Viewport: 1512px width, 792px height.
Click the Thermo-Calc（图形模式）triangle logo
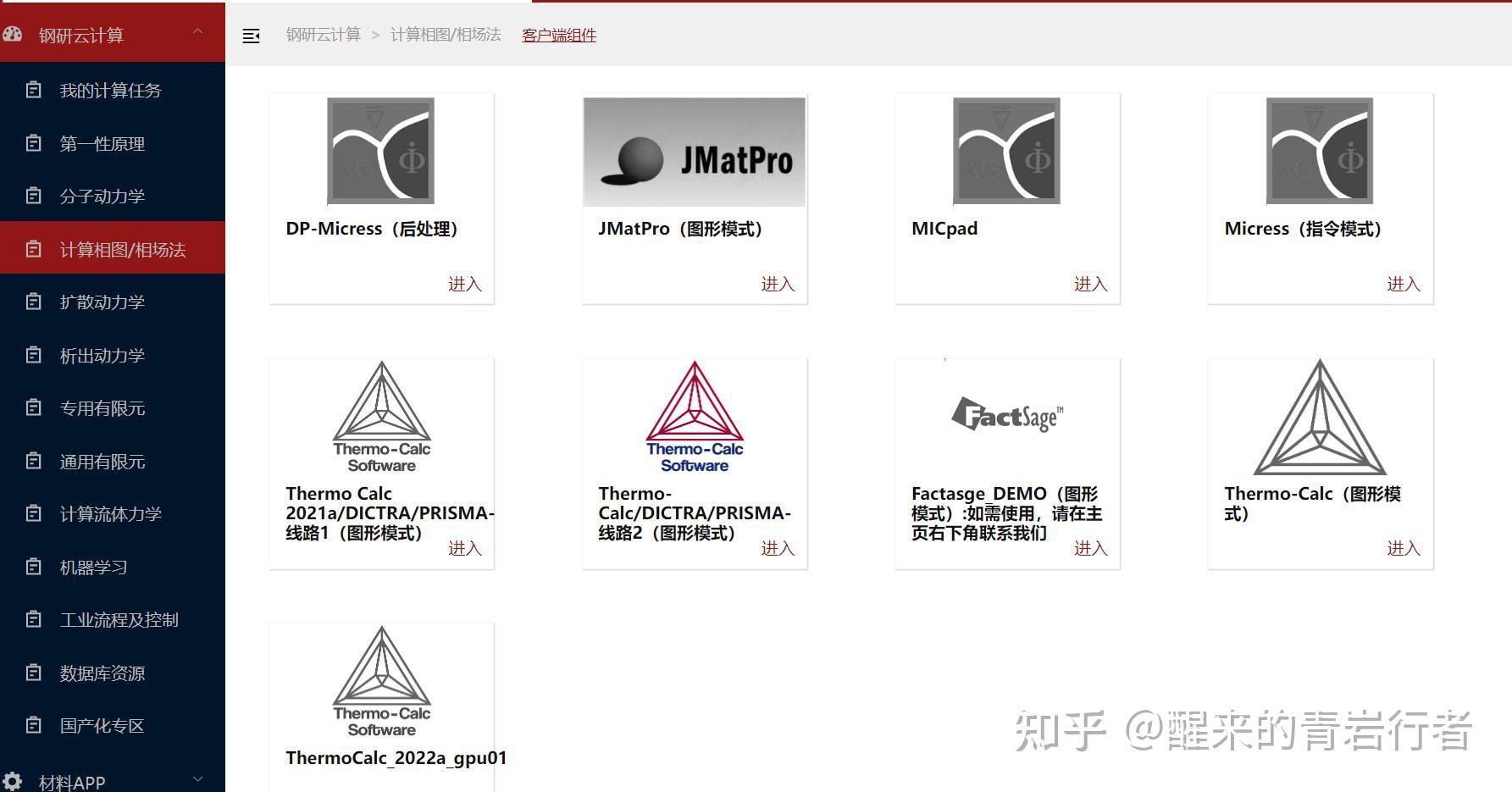pos(1320,417)
